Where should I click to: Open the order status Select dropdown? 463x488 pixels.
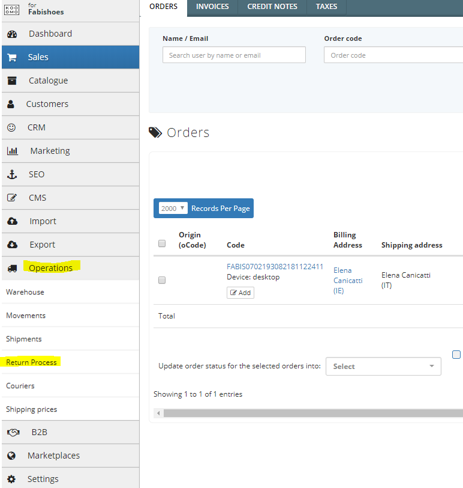point(383,367)
